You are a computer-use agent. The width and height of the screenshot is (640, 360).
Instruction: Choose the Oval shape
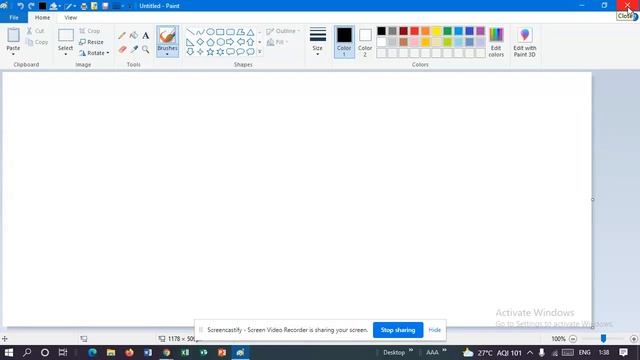[210, 32]
